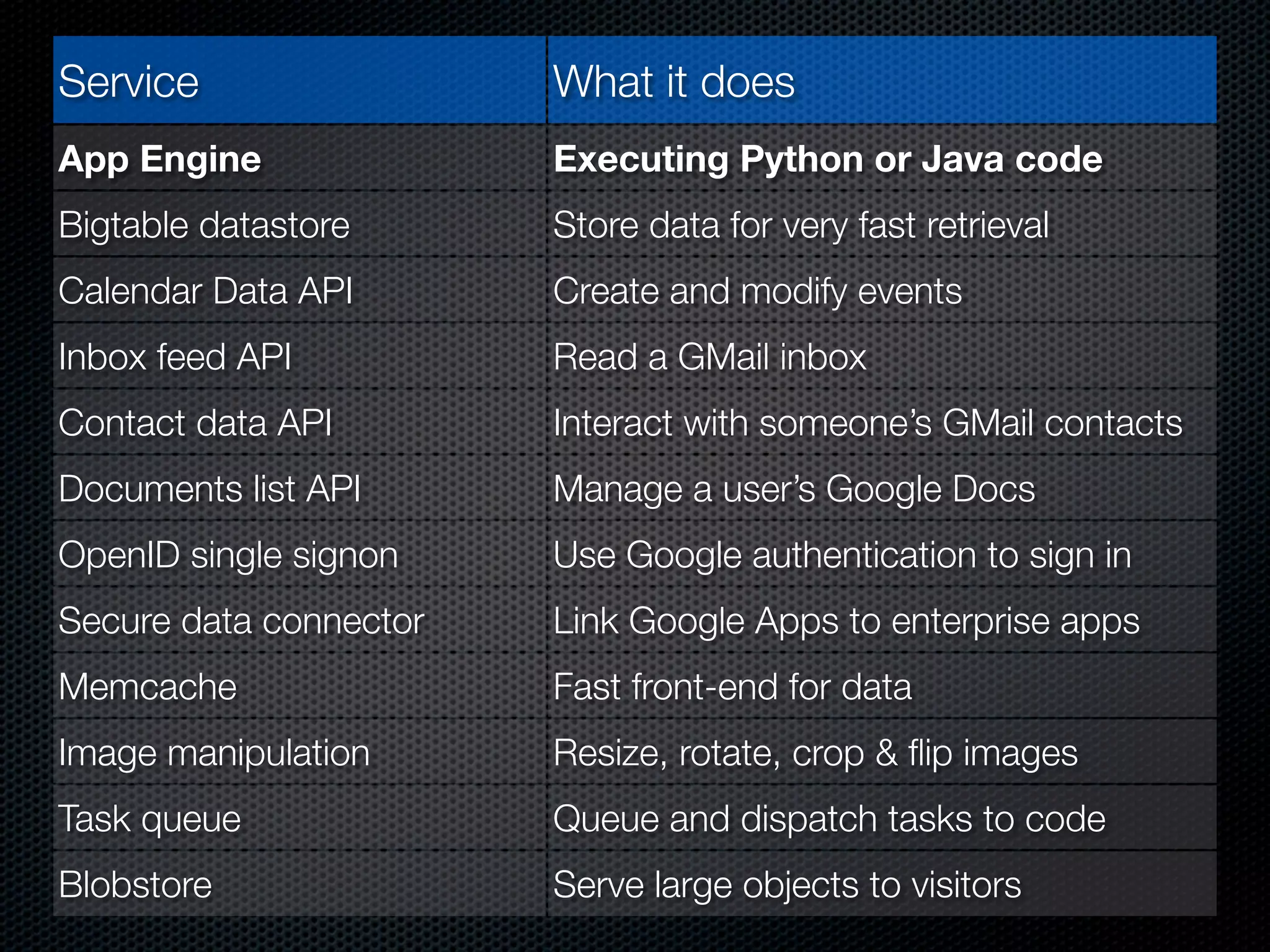Click 'Serve large objects to visitors'
Screen dimensions: 1270x952
pyautogui.click(x=787, y=885)
